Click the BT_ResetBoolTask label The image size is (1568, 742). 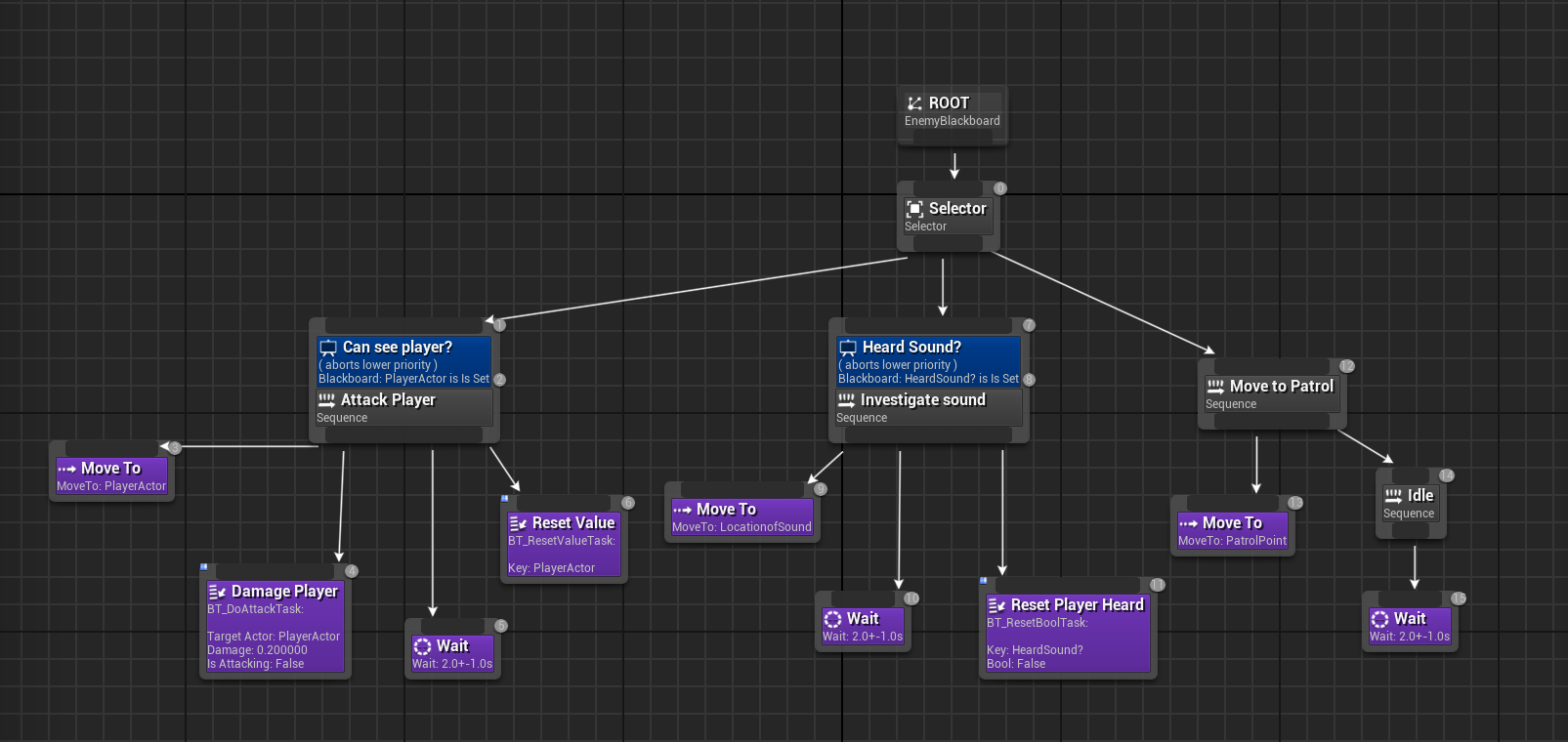pyautogui.click(x=1038, y=623)
